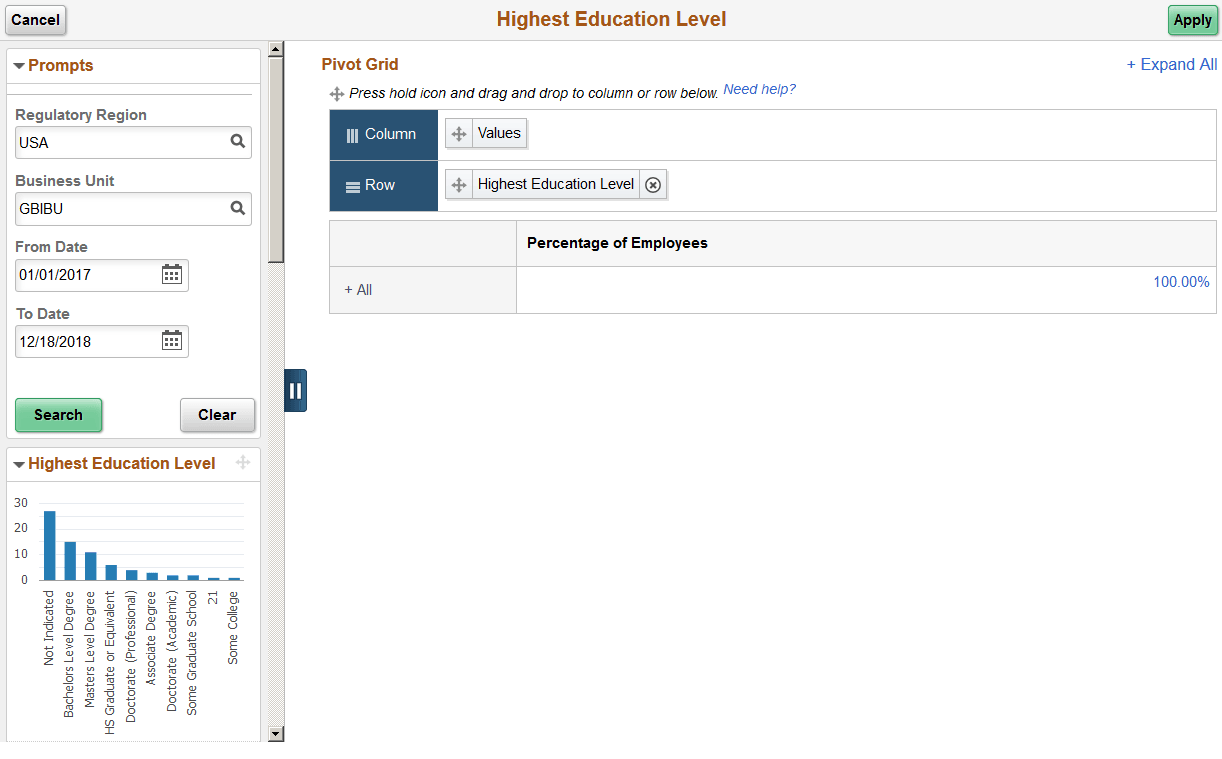Click the drag handle on Highest Education Level
The width and height of the screenshot is (1222, 759).
coord(458,184)
